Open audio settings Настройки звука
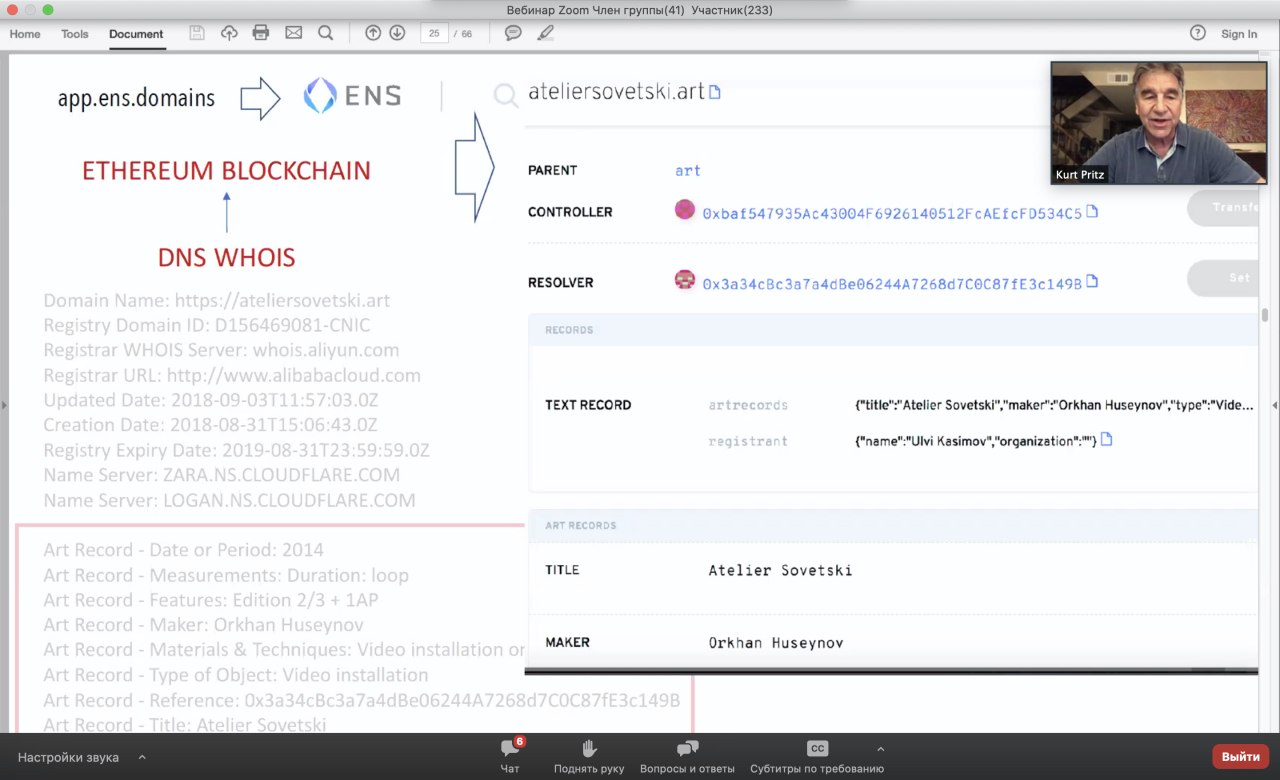The image size is (1280, 780). tap(68, 757)
